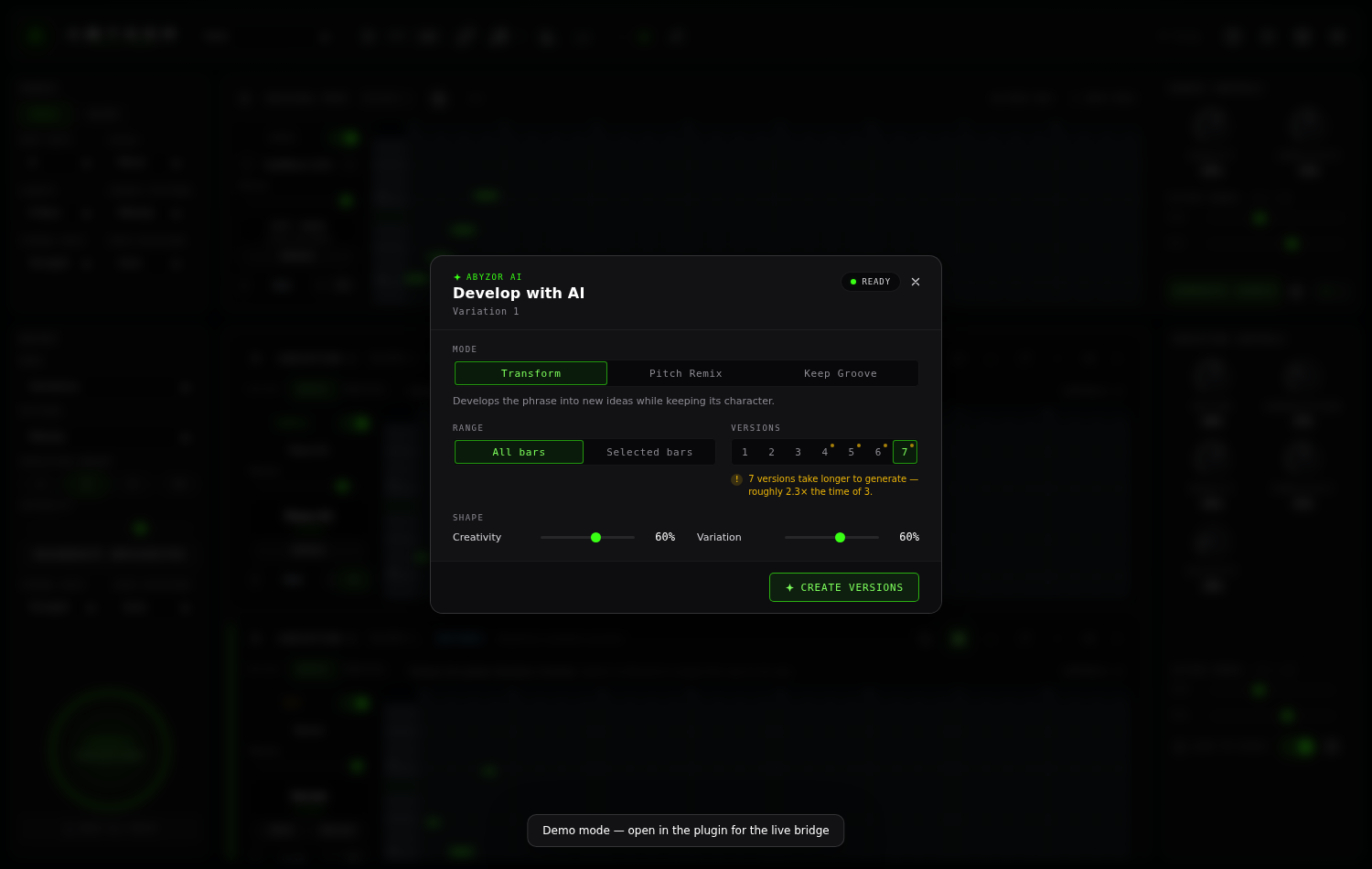
Task: Click the Abyzor AI sparkle icon
Action: (x=457, y=277)
